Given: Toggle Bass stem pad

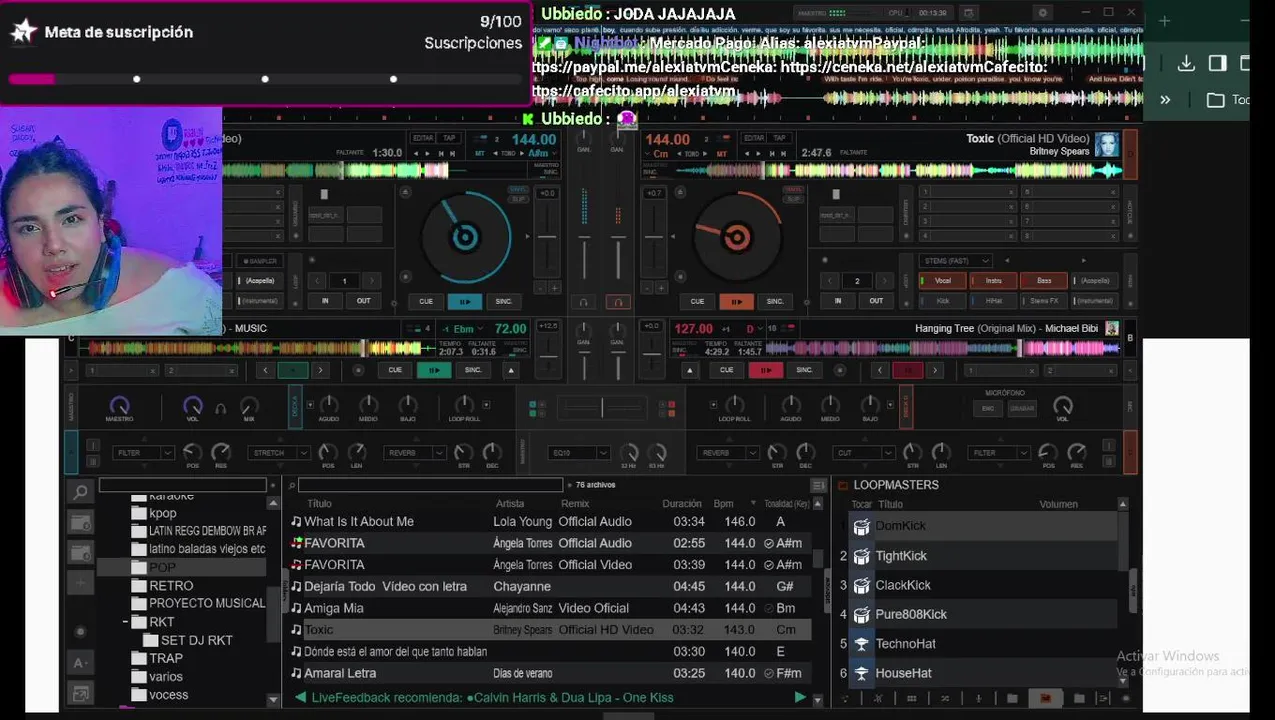Looking at the screenshot, I should tap(1043, 281).
